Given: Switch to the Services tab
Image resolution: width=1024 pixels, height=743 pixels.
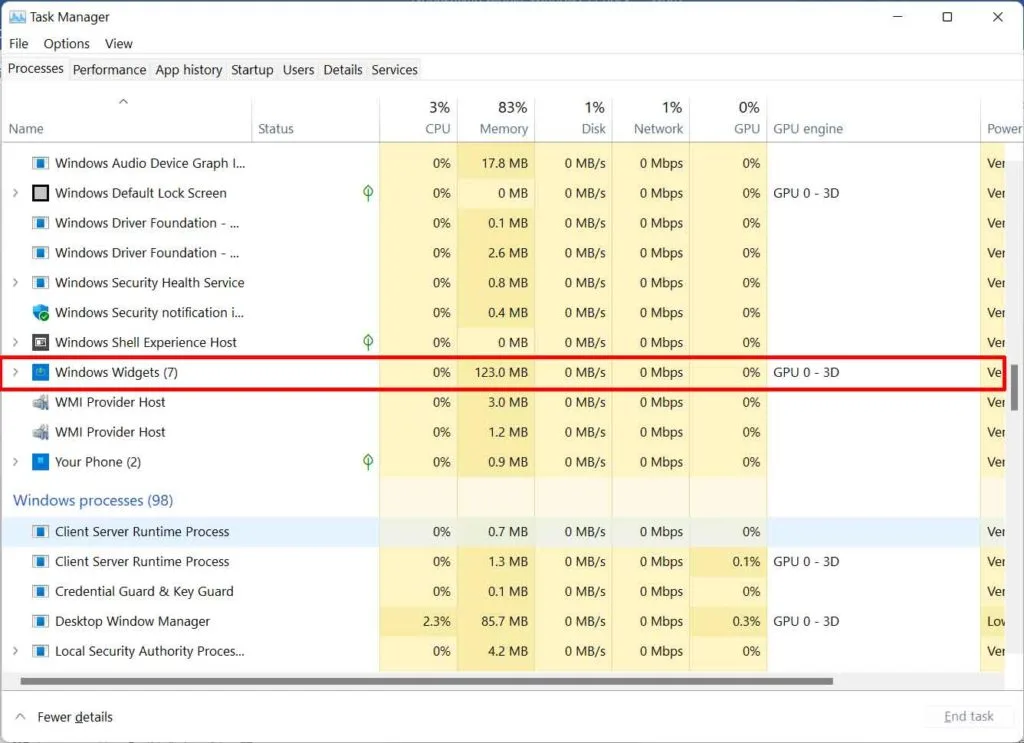Looking at the screenshot, I should pos(394,70).
